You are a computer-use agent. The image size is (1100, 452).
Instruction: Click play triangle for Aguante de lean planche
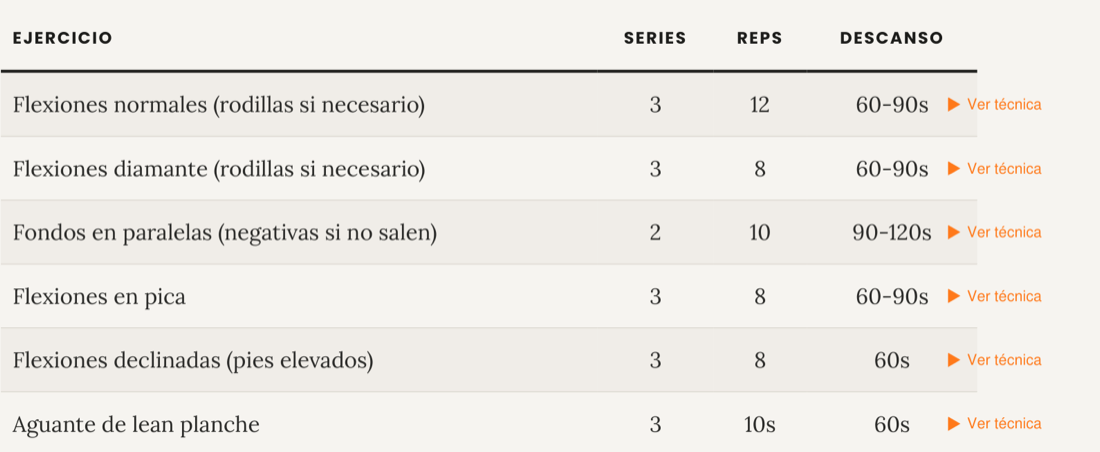(953, 424)
